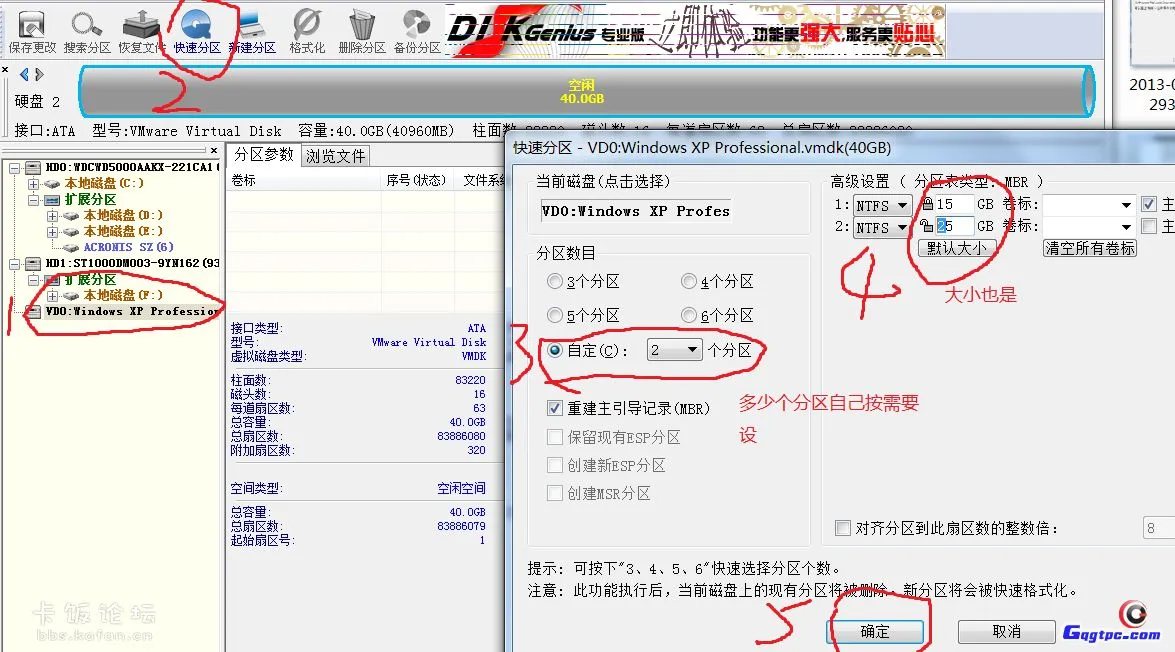This screenshot has width=1175, height=652.
Task: Open the Backup Partition (备份分区) tool
Action: pyautogui.click(x=417, y=30)
